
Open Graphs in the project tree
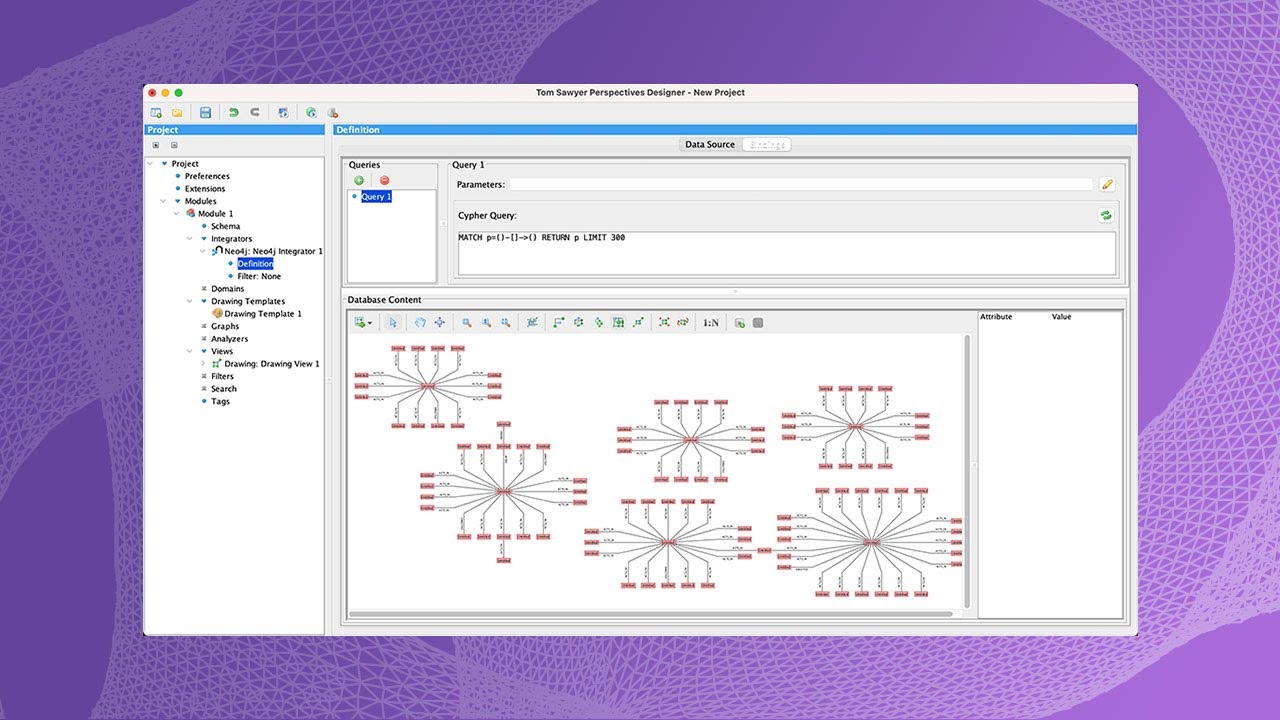coord(225,326)
